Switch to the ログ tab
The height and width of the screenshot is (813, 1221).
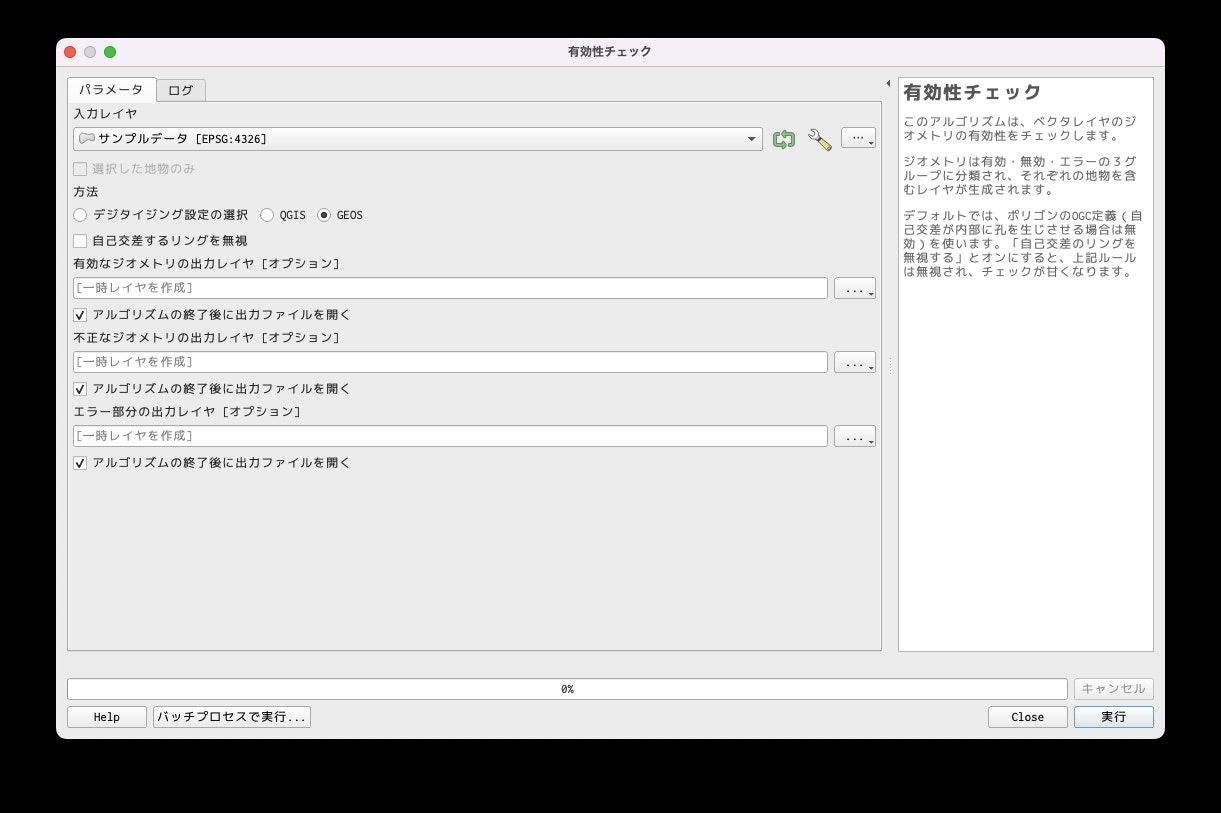coord(181,90)
